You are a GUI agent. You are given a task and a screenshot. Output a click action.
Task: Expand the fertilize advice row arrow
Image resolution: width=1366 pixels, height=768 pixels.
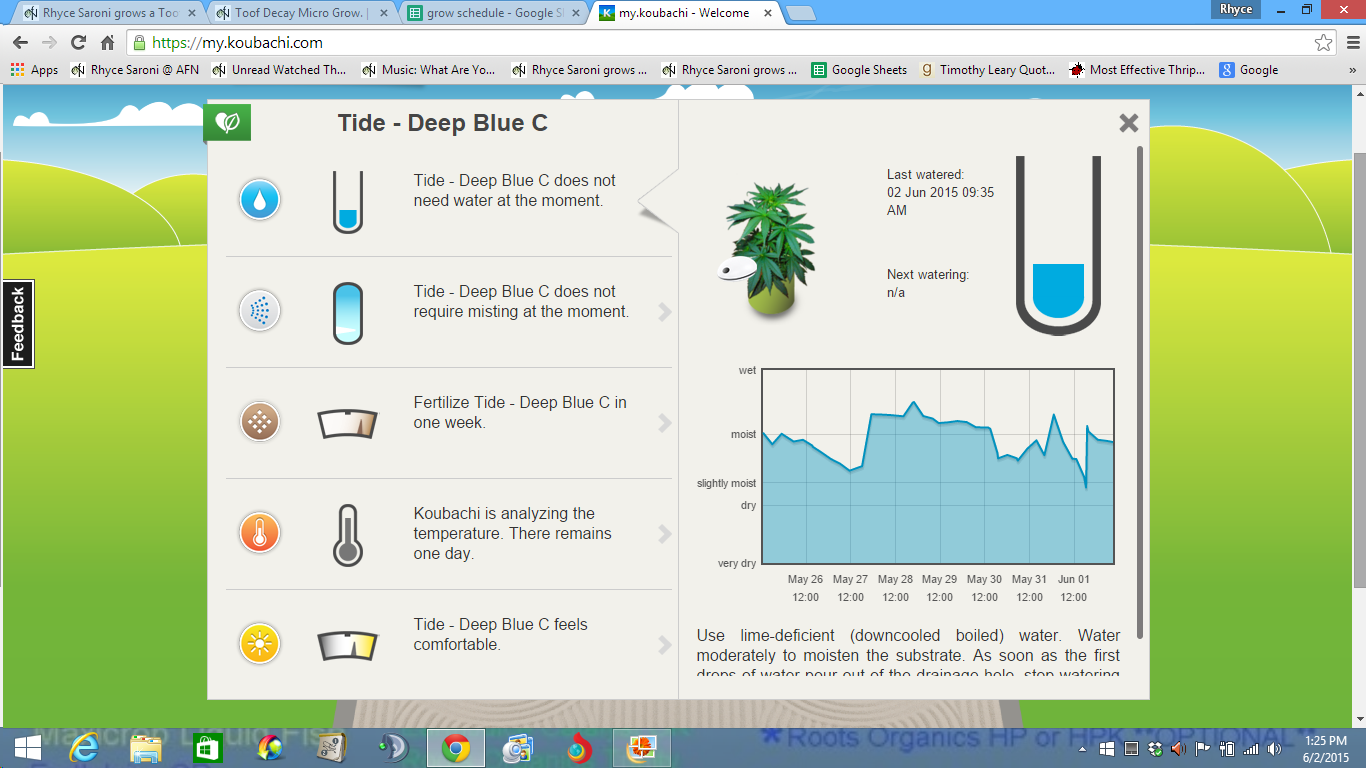pos(665,423)
